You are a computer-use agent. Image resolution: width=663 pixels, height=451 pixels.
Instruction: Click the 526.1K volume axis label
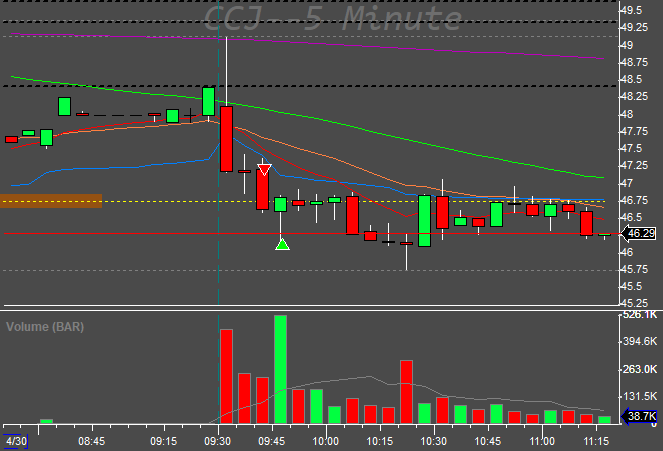coord(640,315)
